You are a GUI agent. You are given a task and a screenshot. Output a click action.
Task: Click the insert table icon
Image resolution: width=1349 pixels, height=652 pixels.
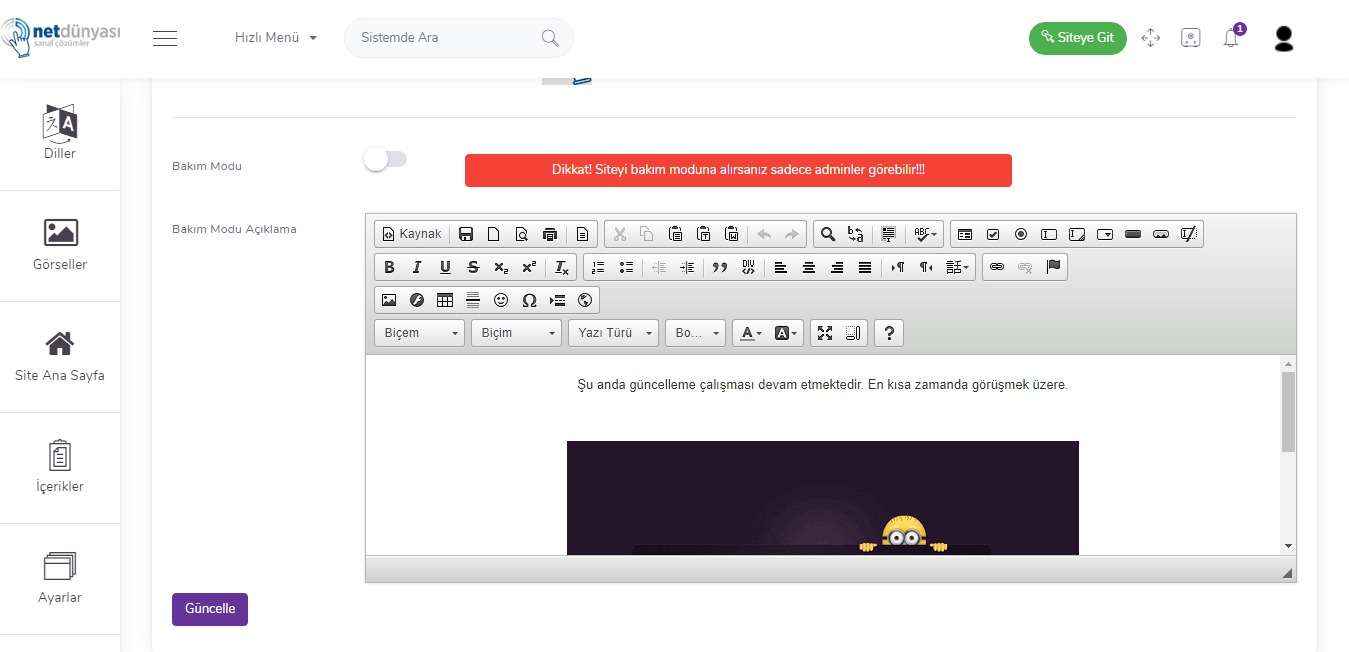(445, 300)
